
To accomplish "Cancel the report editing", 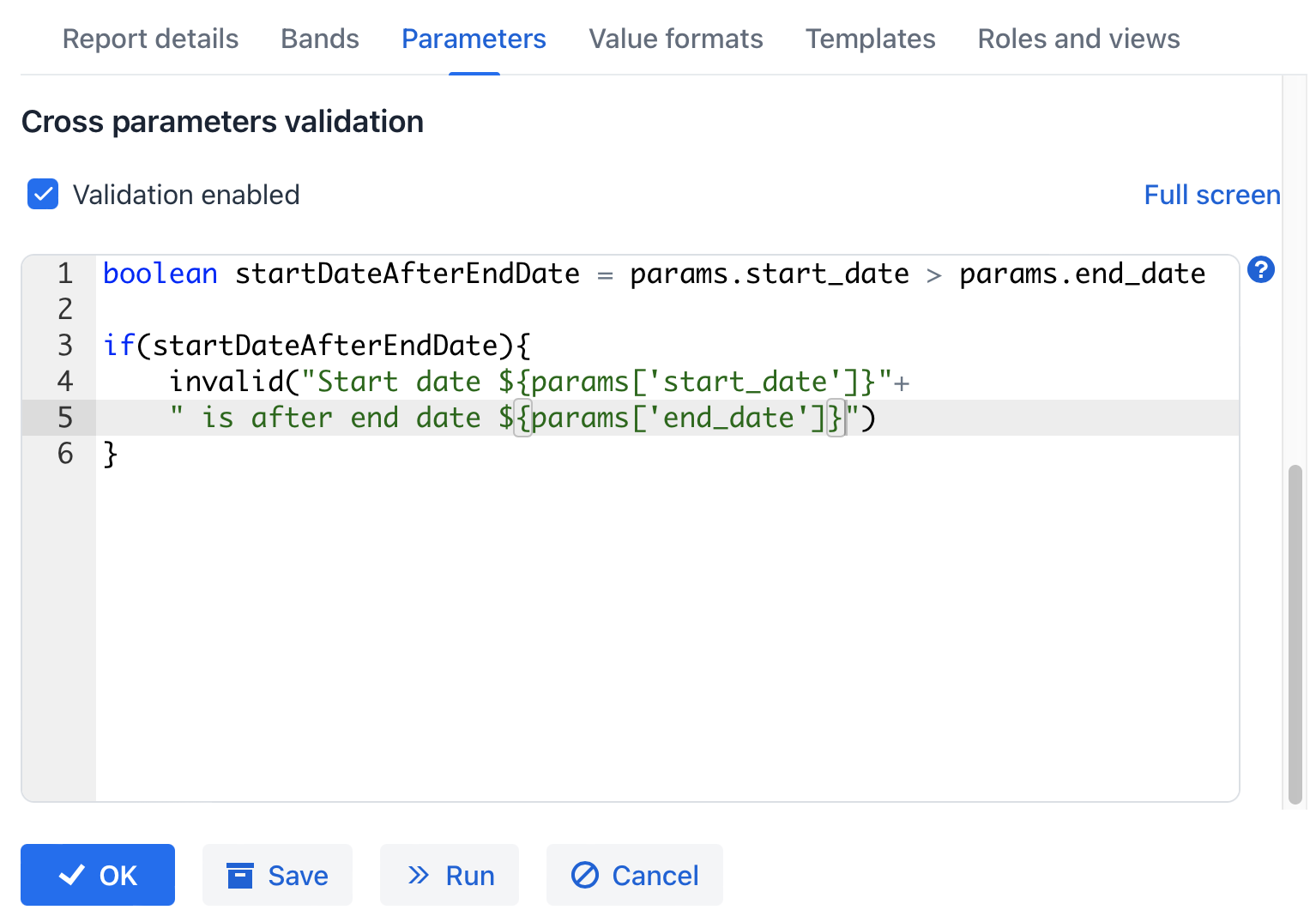I will 635,875.
